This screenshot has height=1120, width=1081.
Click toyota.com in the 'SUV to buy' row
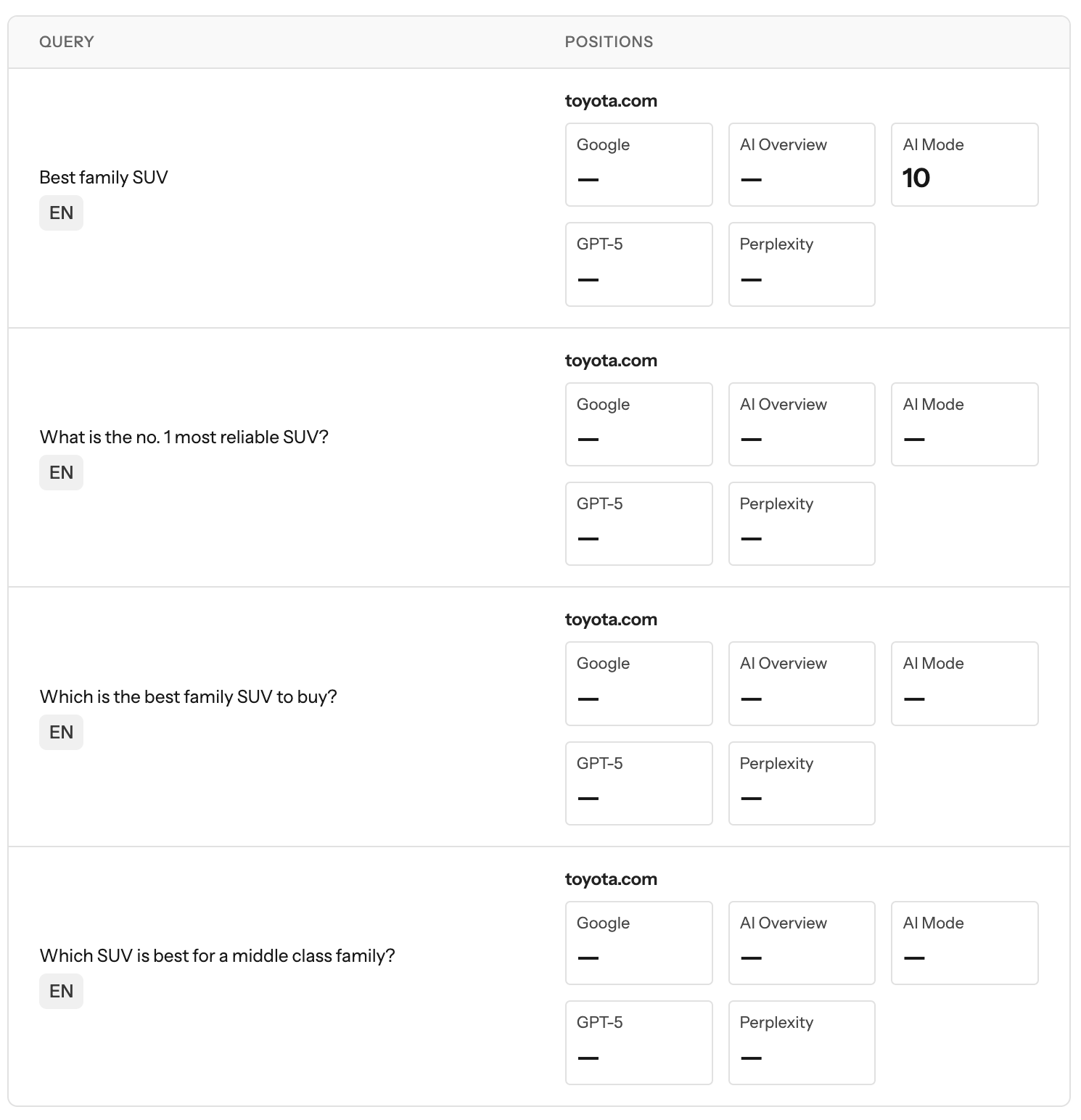[611, 619]
